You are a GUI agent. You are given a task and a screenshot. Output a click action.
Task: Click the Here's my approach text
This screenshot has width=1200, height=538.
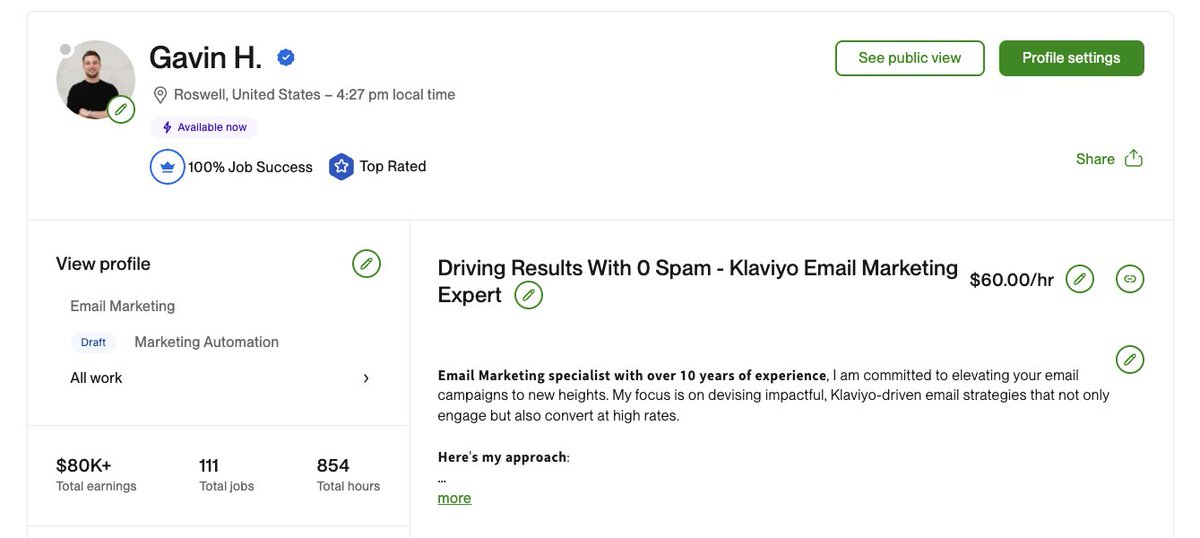click(x=504, y=457)
